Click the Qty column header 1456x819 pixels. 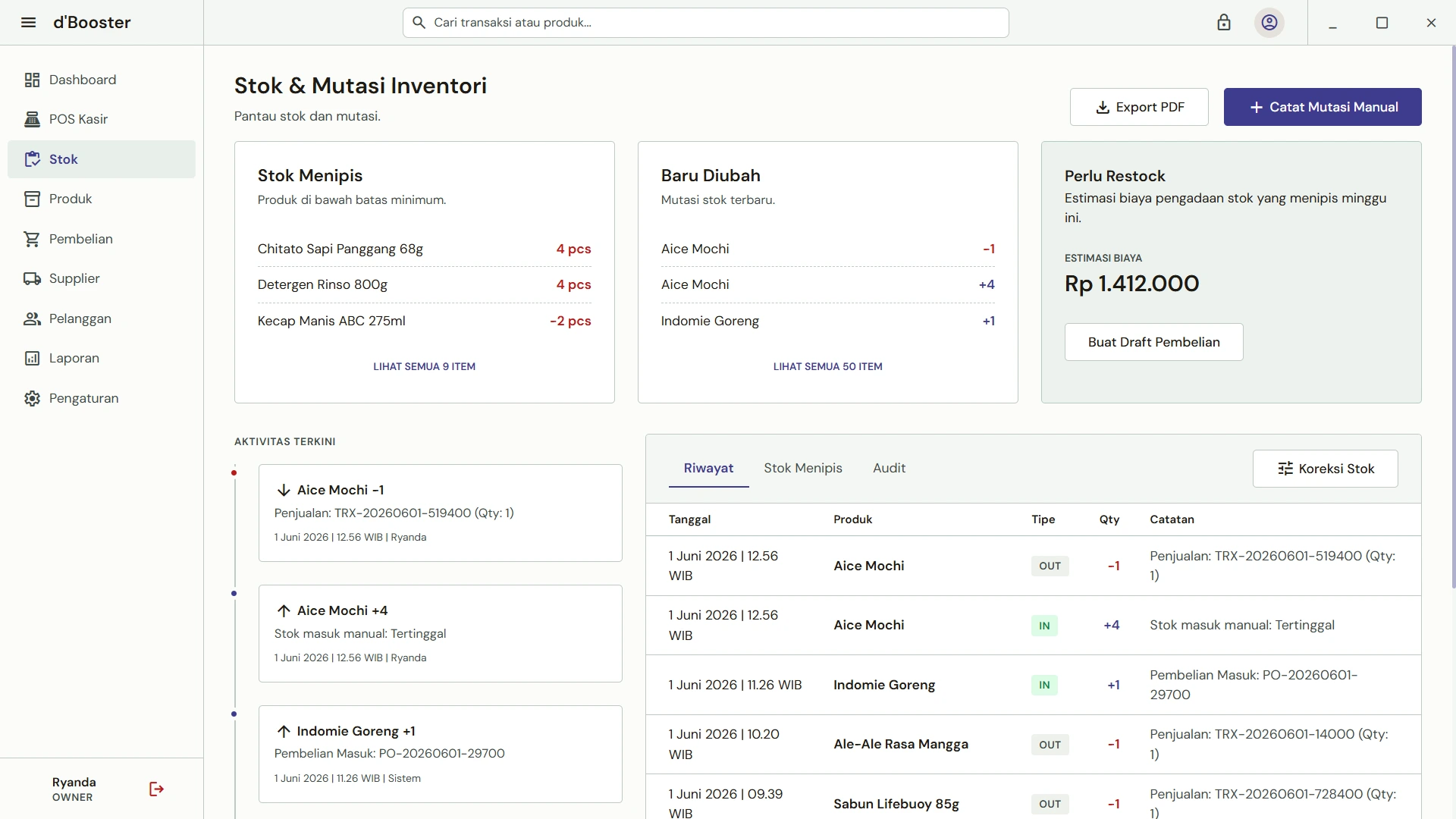pyautogui.click(x=1109, y=519)
